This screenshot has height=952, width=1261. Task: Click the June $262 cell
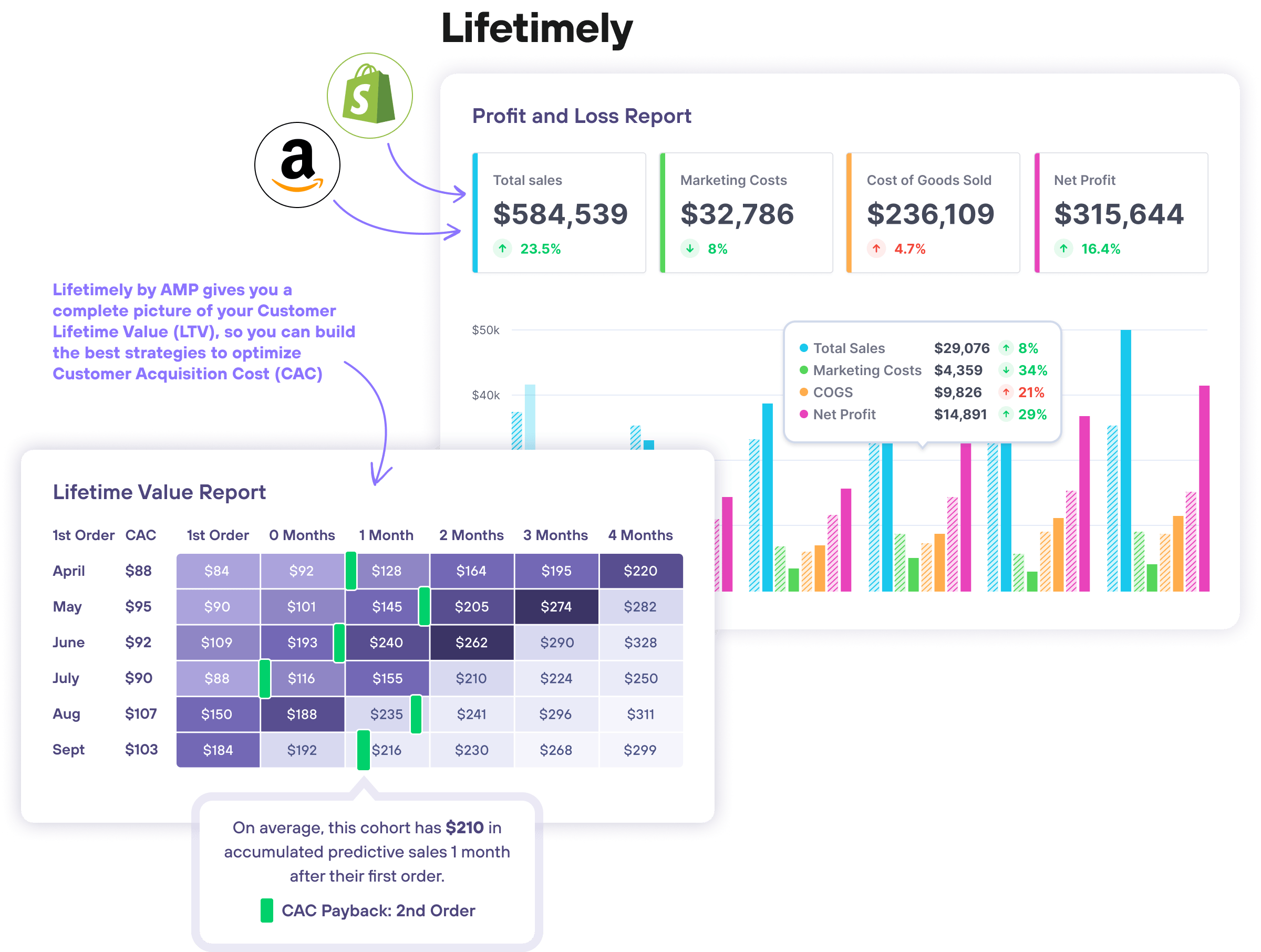(472, 643)
